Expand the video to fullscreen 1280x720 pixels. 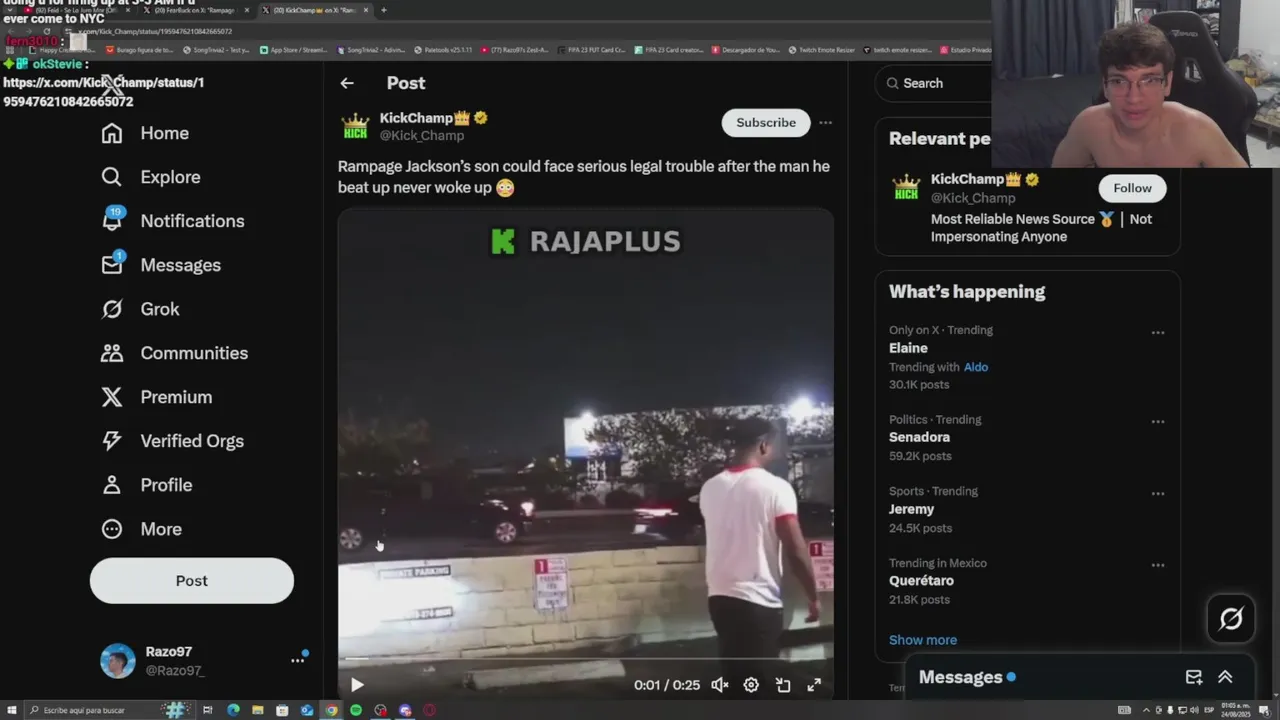click(x=814, y=685)
